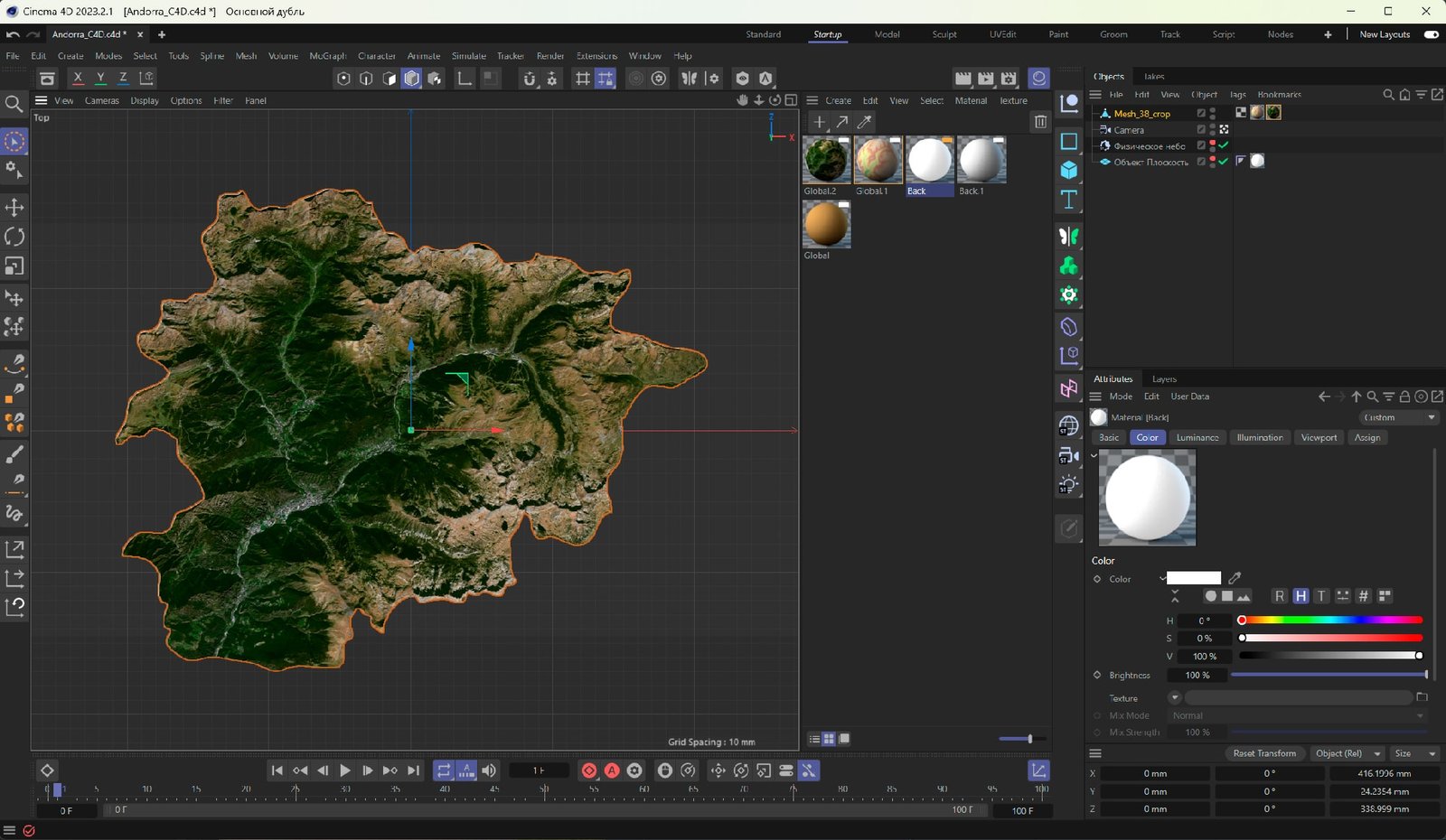This screenshot has width=1446, height=840.
Task: Expand the Texture dropdown arrow
Action: click(1174, 698)
